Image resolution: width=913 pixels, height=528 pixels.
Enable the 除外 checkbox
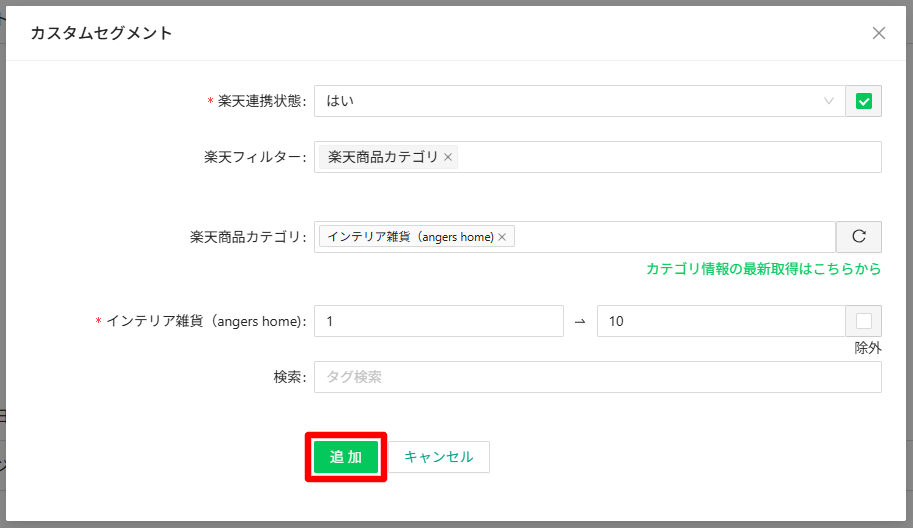click(x=864, y=321)
